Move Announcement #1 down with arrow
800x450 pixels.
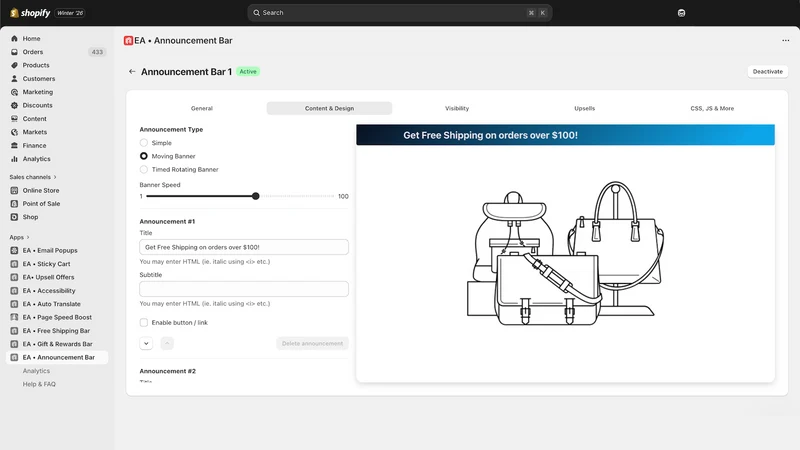click(x=146, y=343)
